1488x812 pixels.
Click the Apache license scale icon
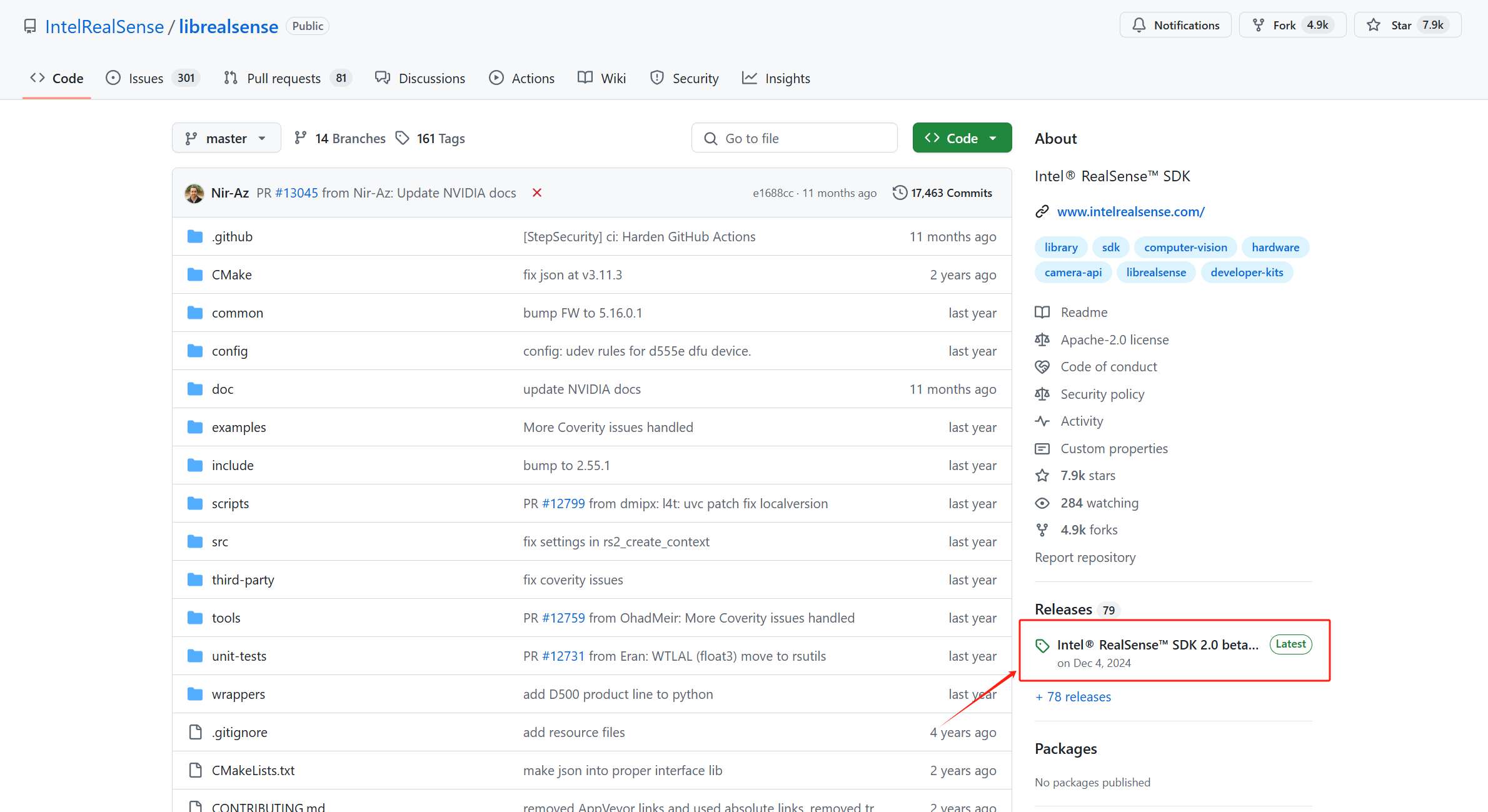coord(1042,339)
